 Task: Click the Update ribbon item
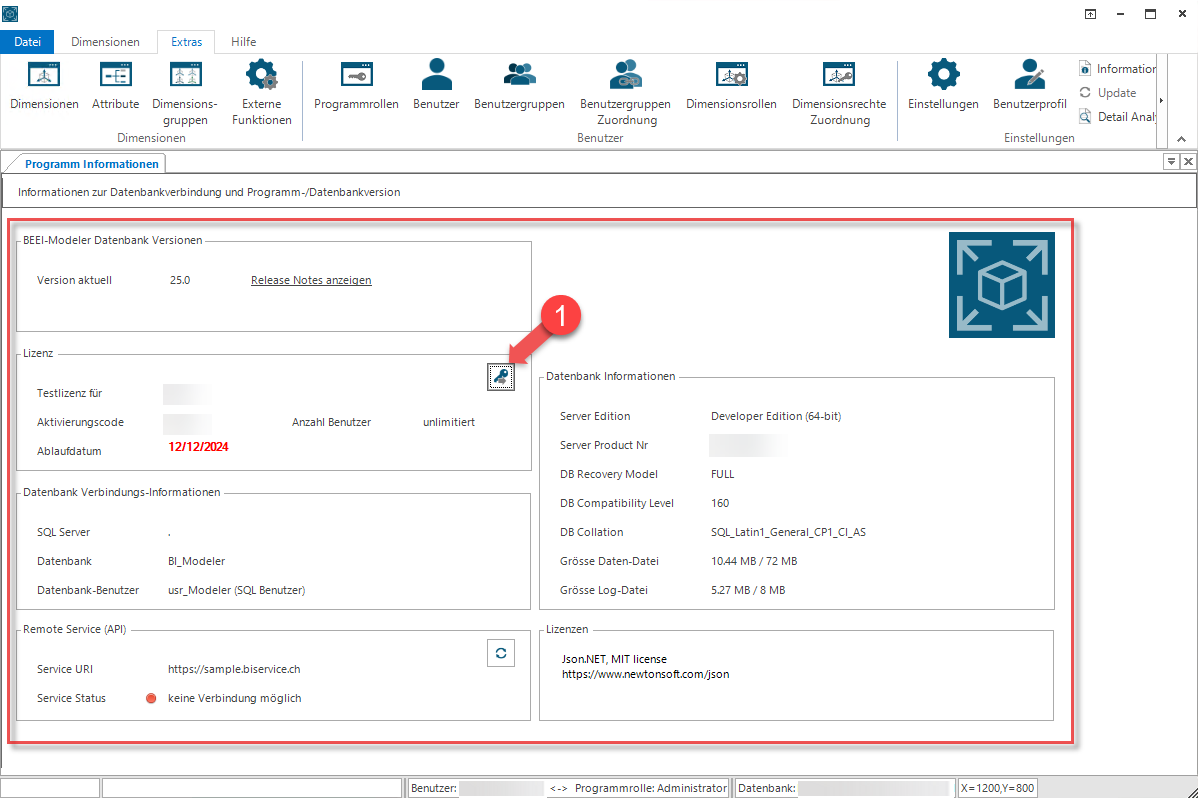(1108, 92)
